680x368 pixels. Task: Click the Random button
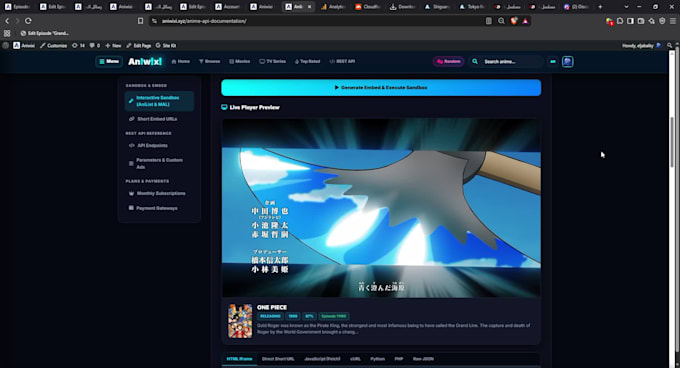[448, 62]
